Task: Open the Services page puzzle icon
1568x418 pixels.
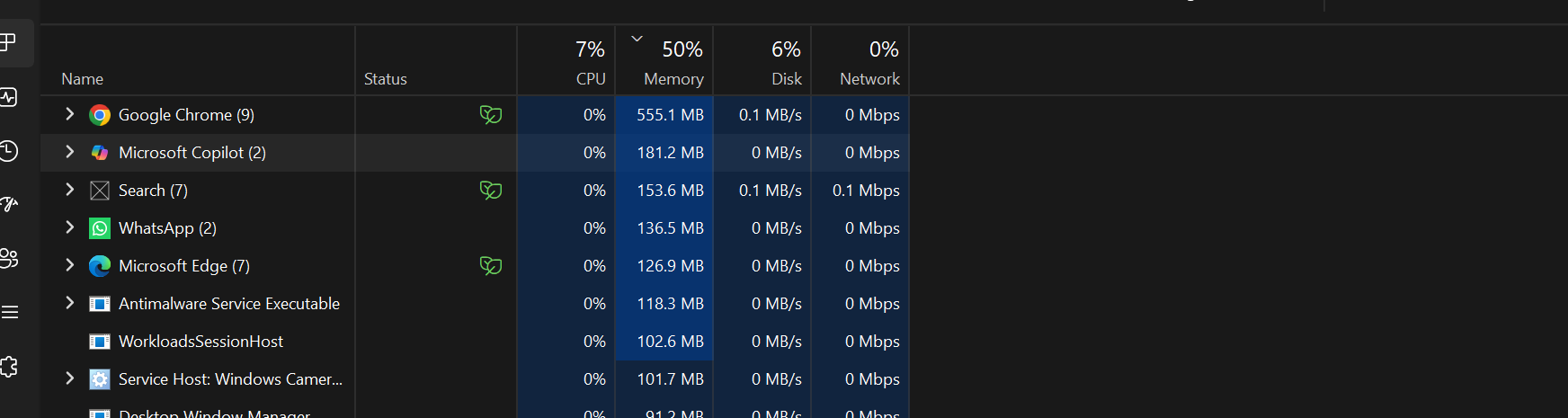Action: point(9,367)
